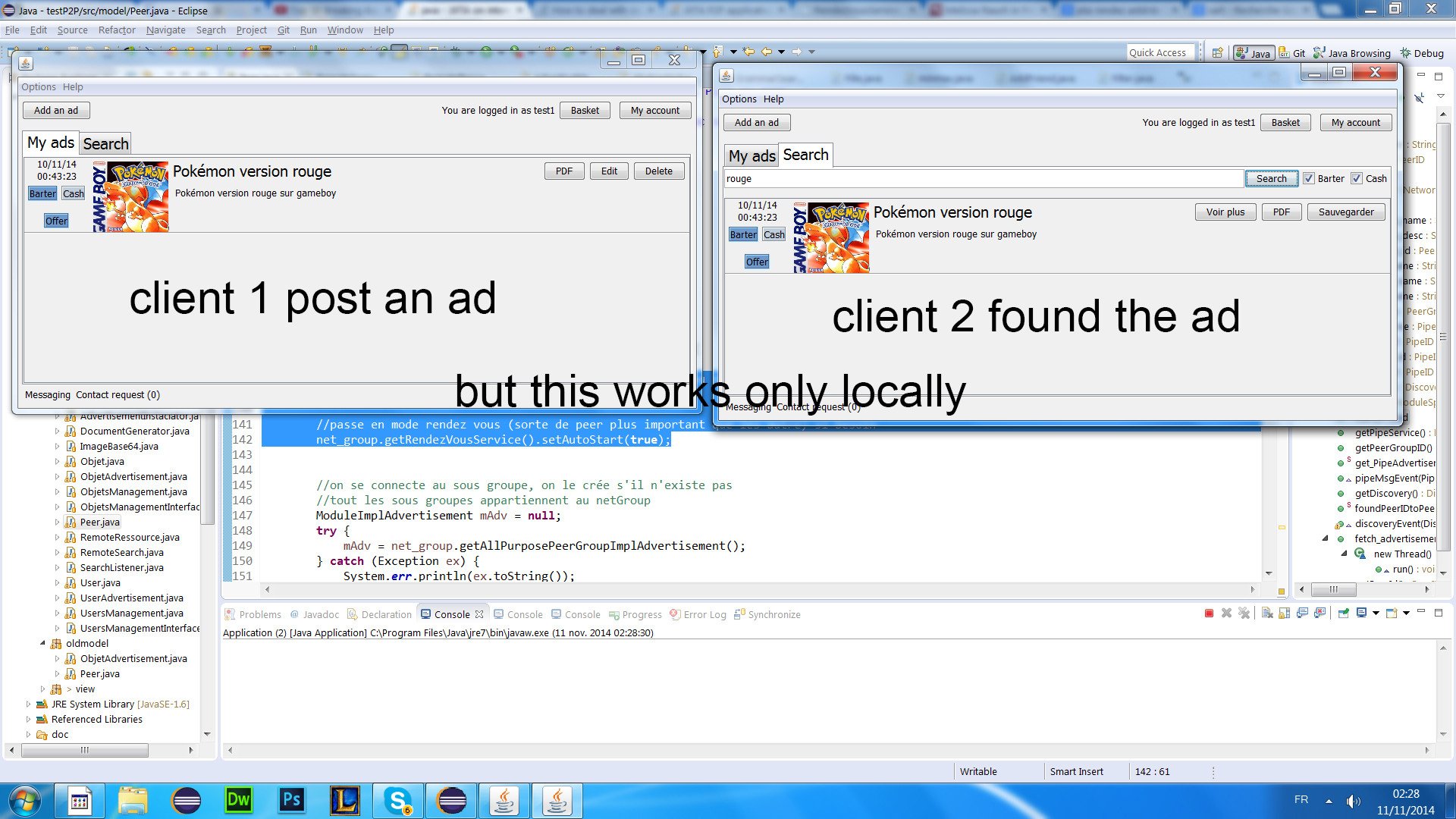Screen dimensions: 1456x819
Task: Click Pokémon thumbnail in client 1 window
Action: point(130,197)
